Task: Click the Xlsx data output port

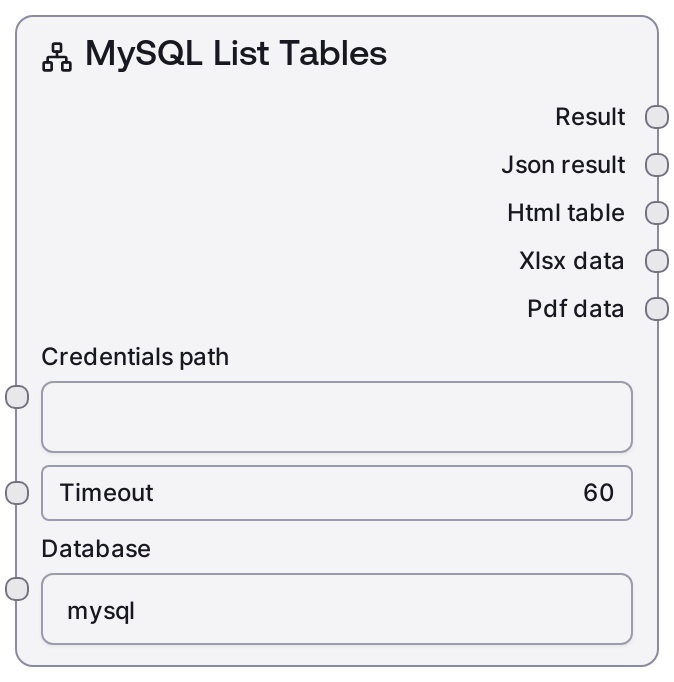Action: [x=657, y=261]
